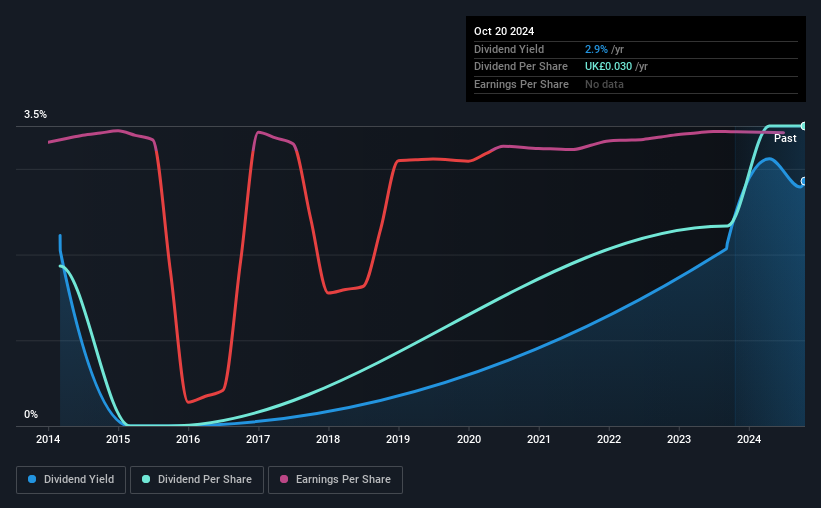Click the 0% y-axis label
This screenshot has width=821, height=508.
pyautogui.click(x=31, y=414)
